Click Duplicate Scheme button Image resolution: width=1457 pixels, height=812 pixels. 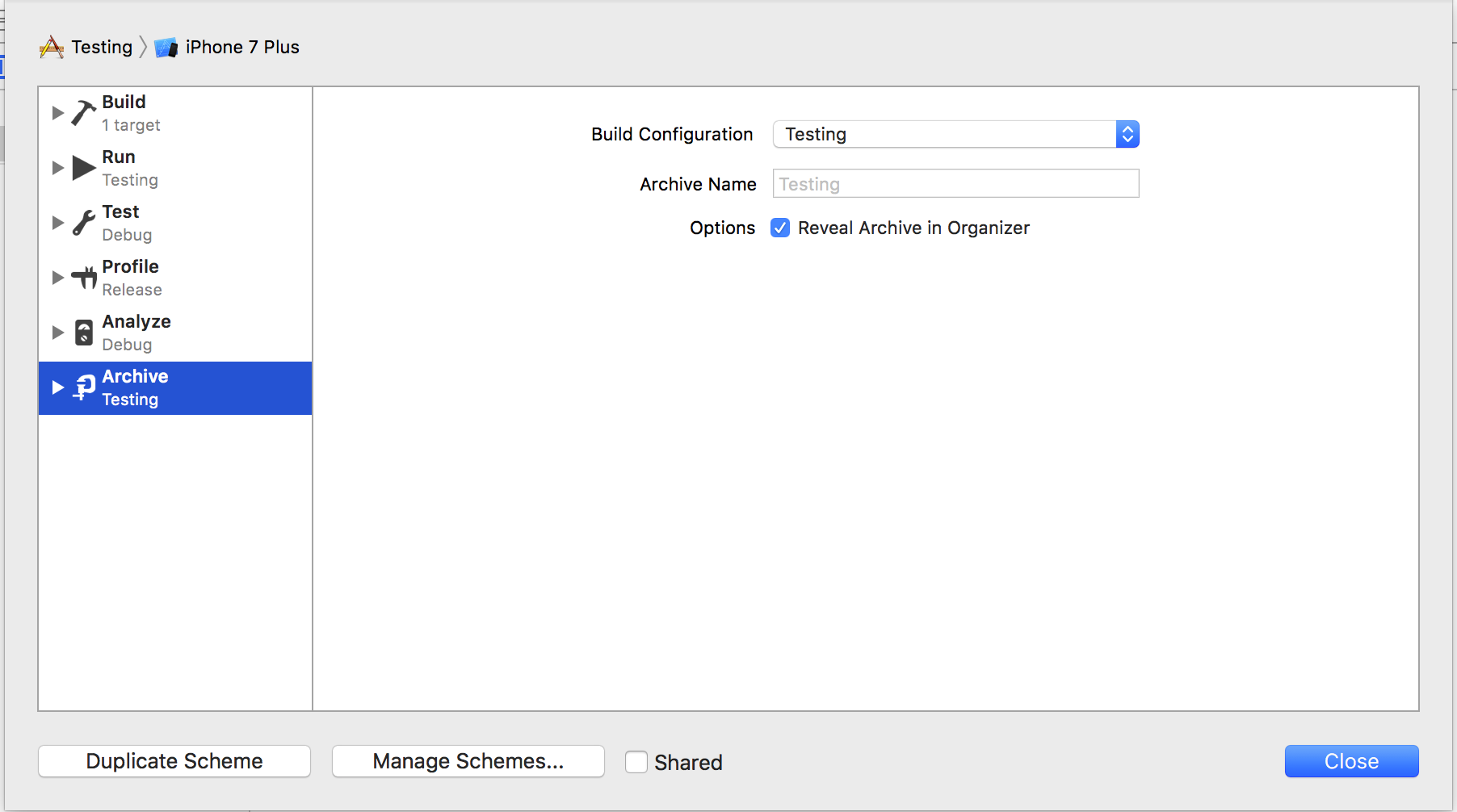174,761
